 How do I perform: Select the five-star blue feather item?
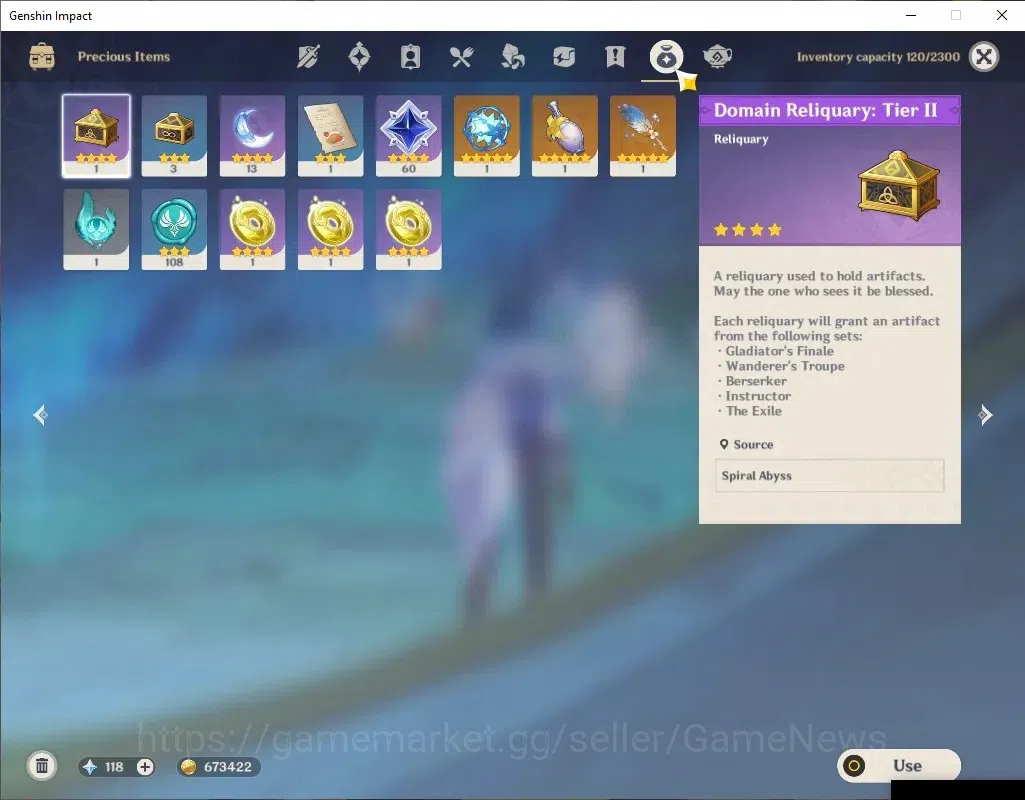point(643,136)
